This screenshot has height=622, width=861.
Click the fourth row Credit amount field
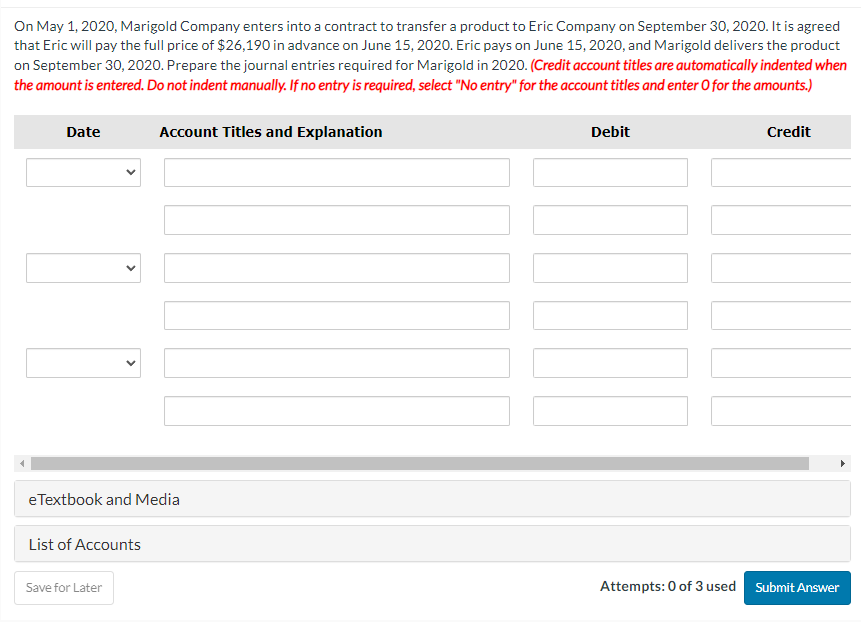[x=781, y=315]
